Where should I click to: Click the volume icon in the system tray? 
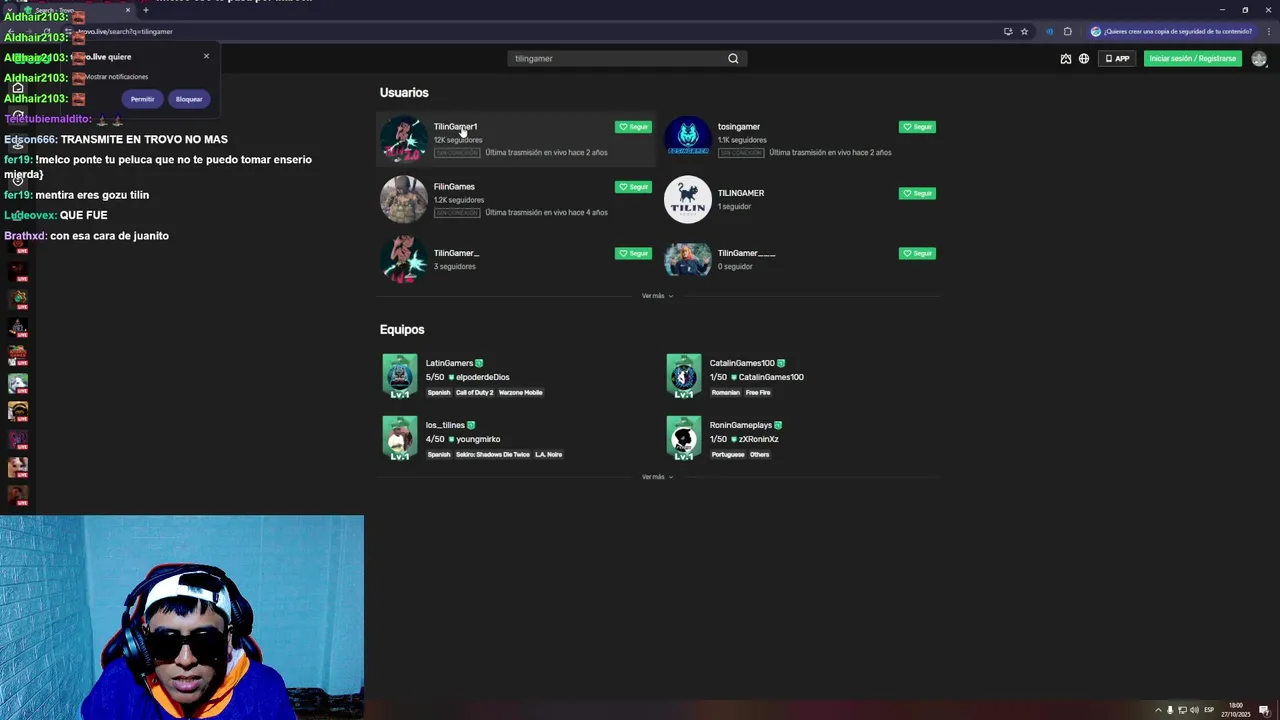[x=1194, y=710]
